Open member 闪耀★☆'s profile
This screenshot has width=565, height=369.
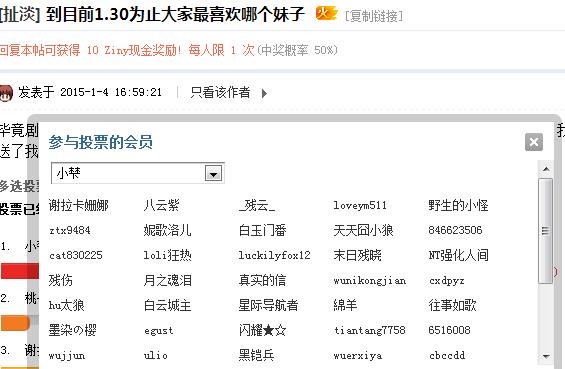tap(262, 330)
